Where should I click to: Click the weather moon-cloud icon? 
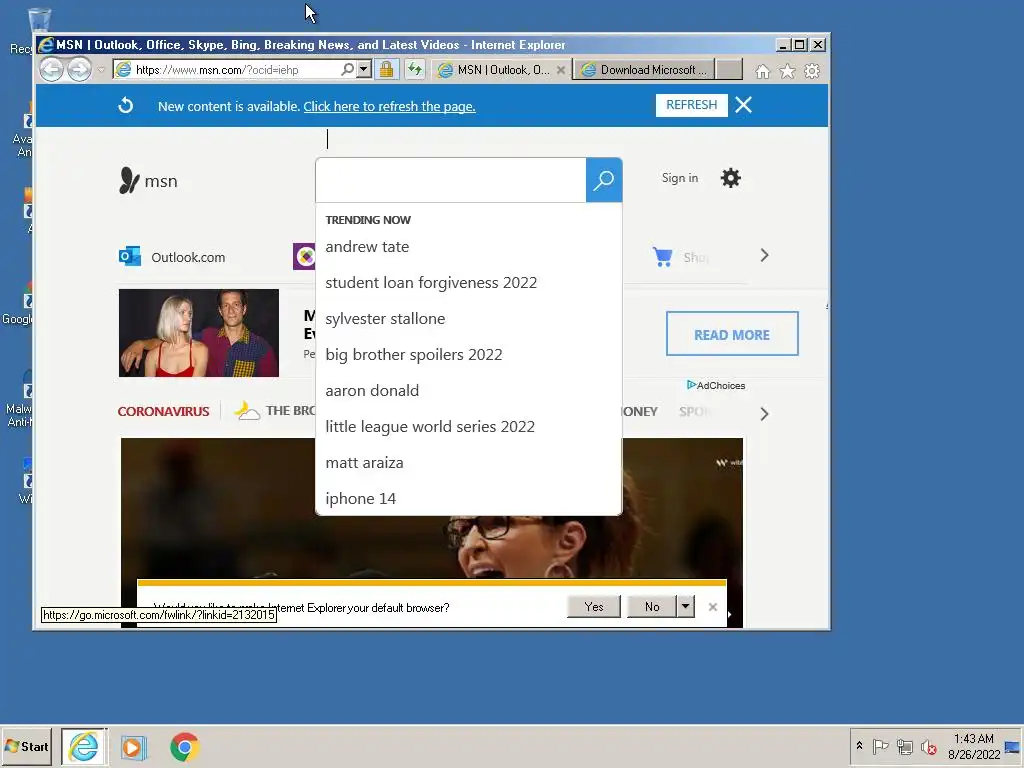(247, 410)
